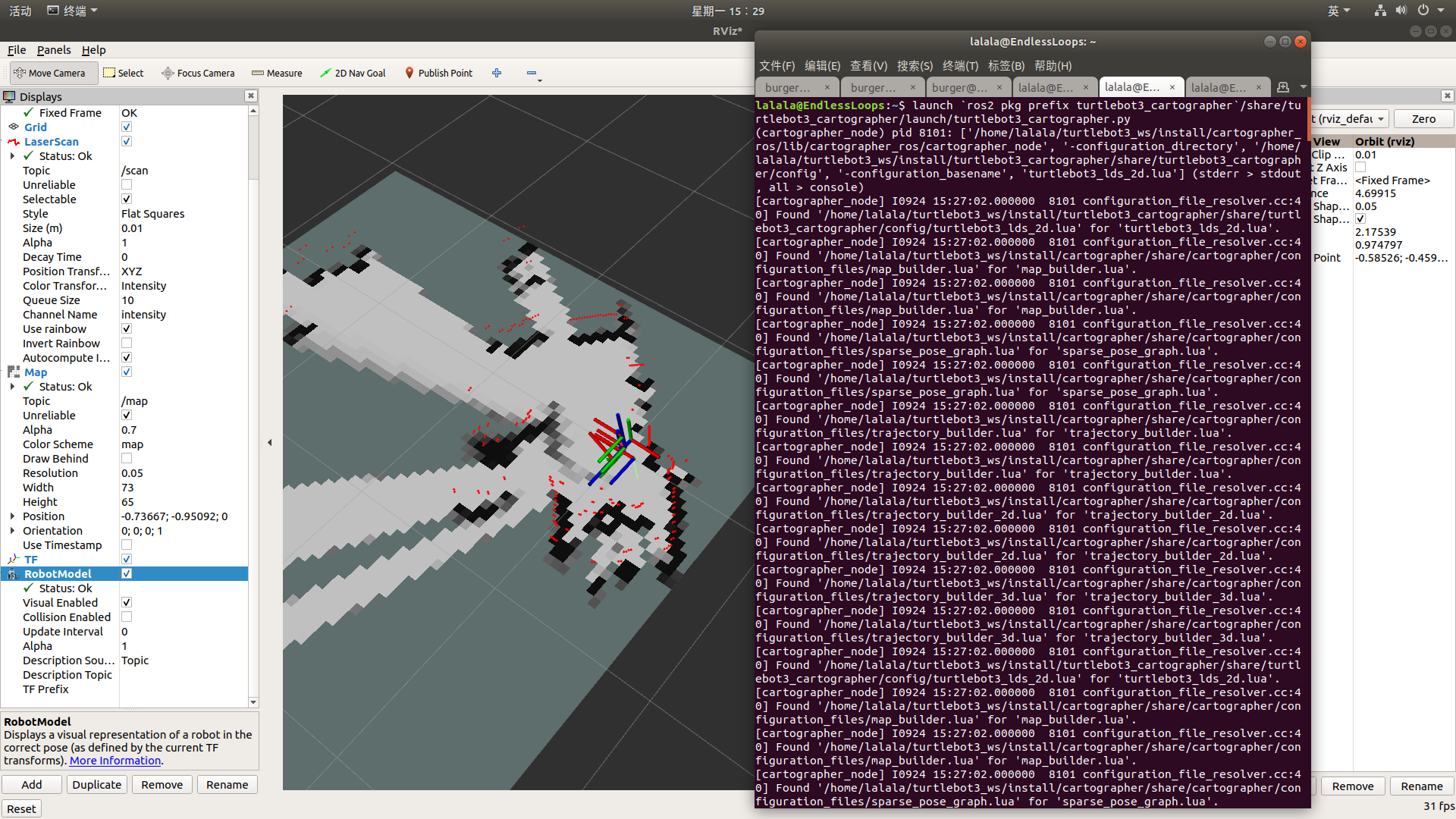
Task: Click the RobotModel display icon
Action: (14, 574)
